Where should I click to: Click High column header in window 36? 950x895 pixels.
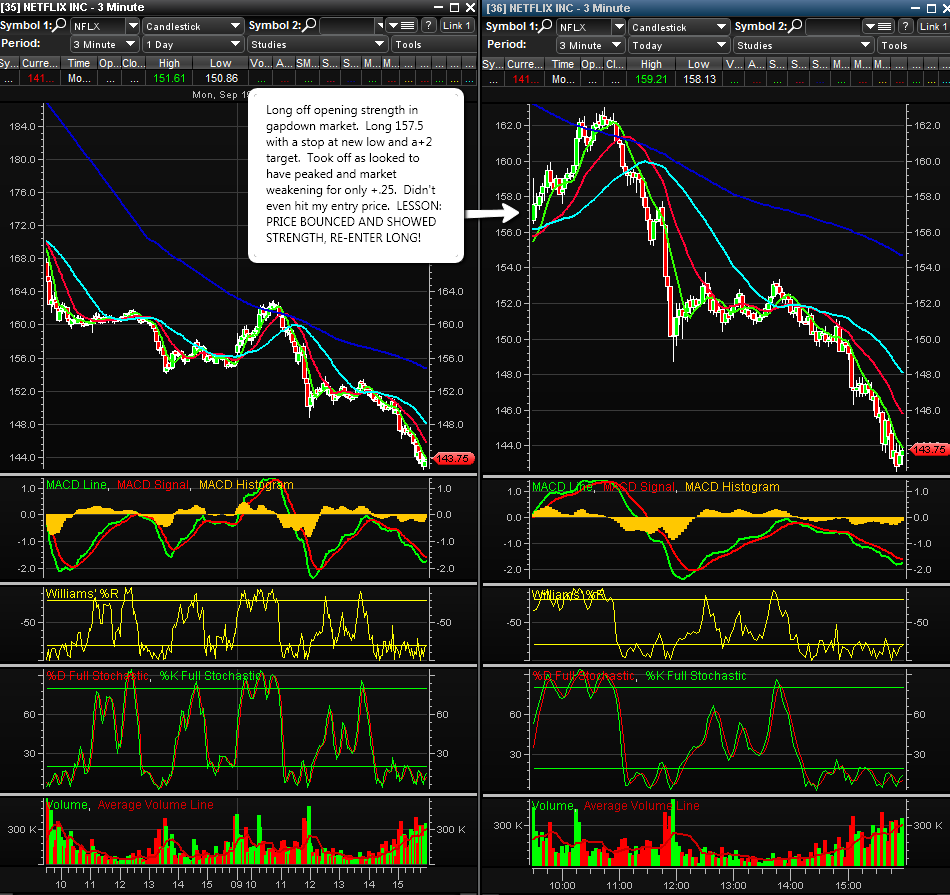coord(651,64)
